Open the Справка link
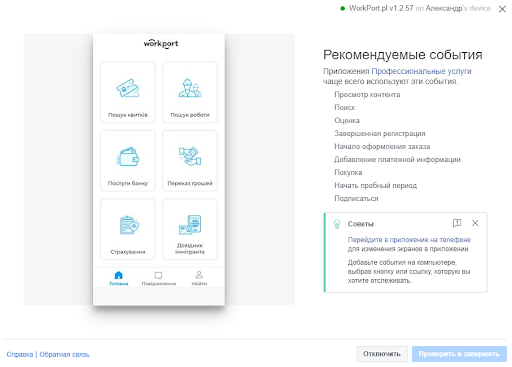512x367 pixels. 20,354
